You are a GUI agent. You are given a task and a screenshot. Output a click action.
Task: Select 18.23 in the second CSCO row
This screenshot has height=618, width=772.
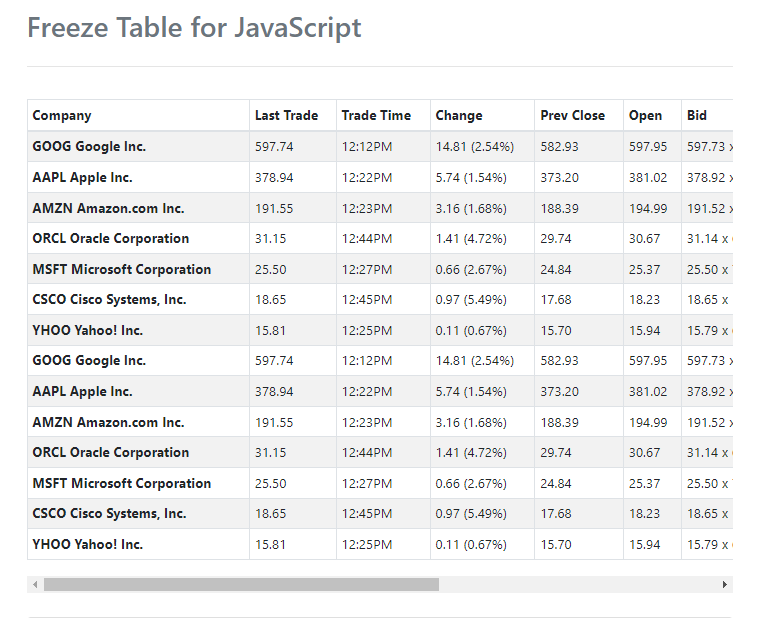(x=644, y=514)
